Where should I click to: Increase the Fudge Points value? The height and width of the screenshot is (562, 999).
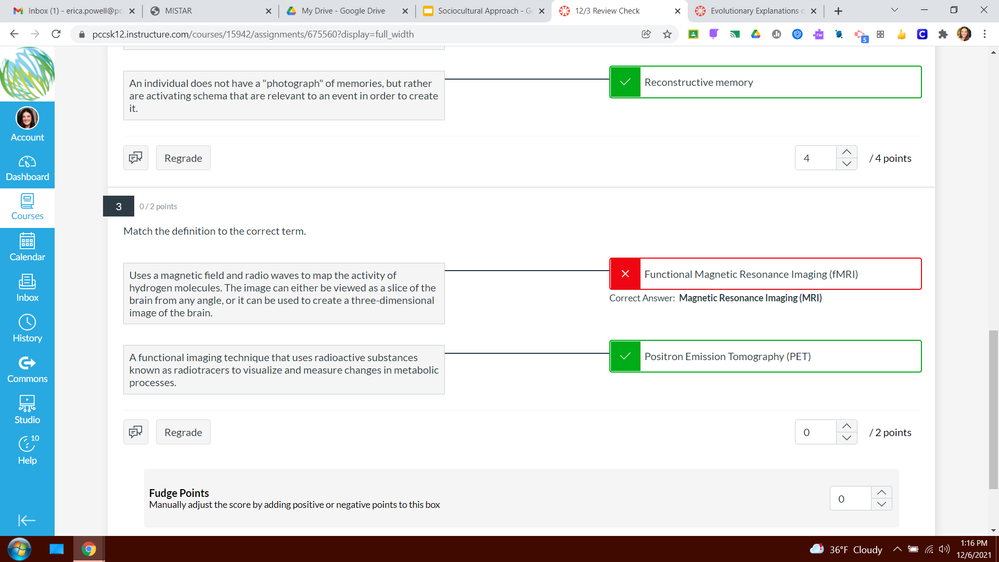pyautogui.click(x=880, y=492)
